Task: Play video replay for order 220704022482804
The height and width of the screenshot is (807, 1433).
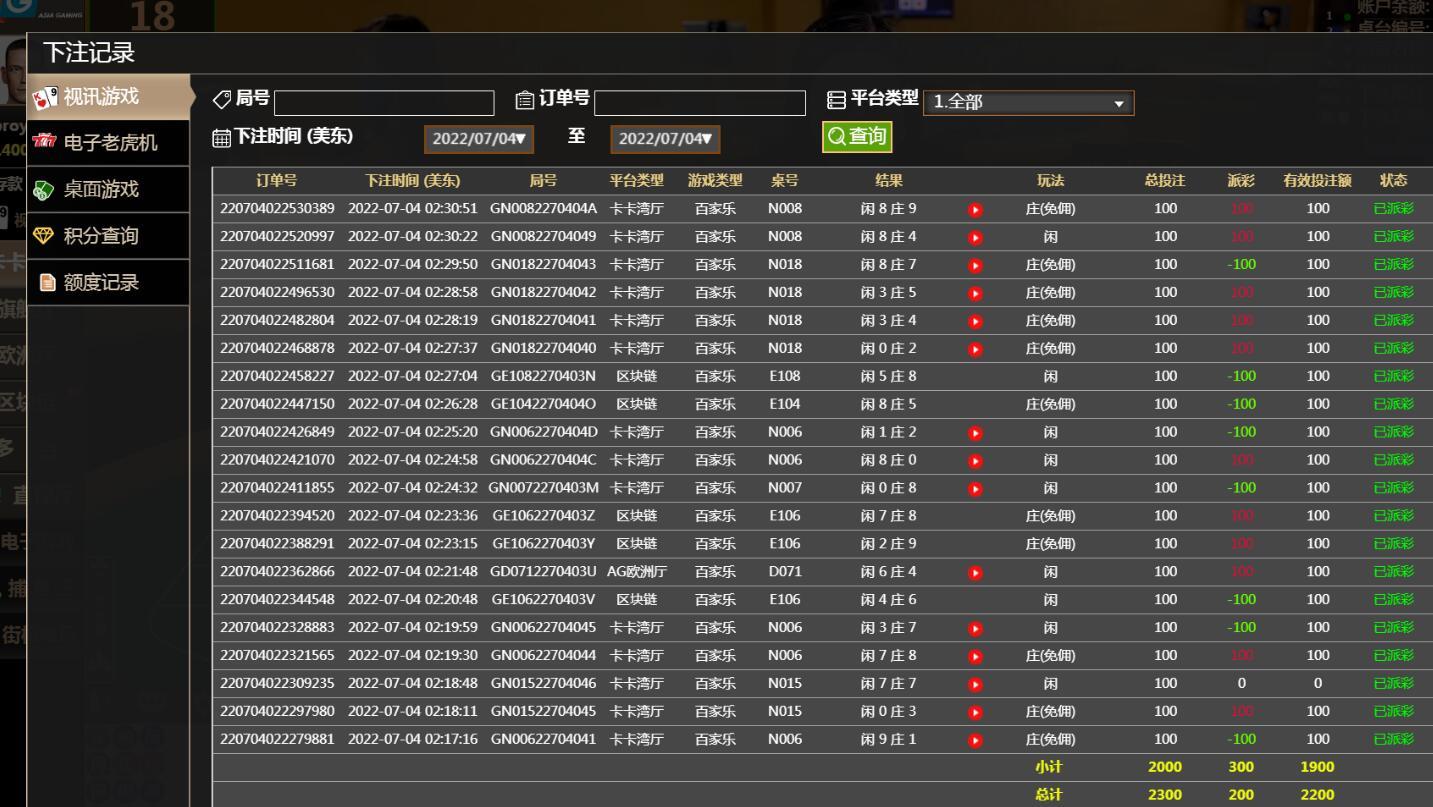Action: click(x=976, y=322)
